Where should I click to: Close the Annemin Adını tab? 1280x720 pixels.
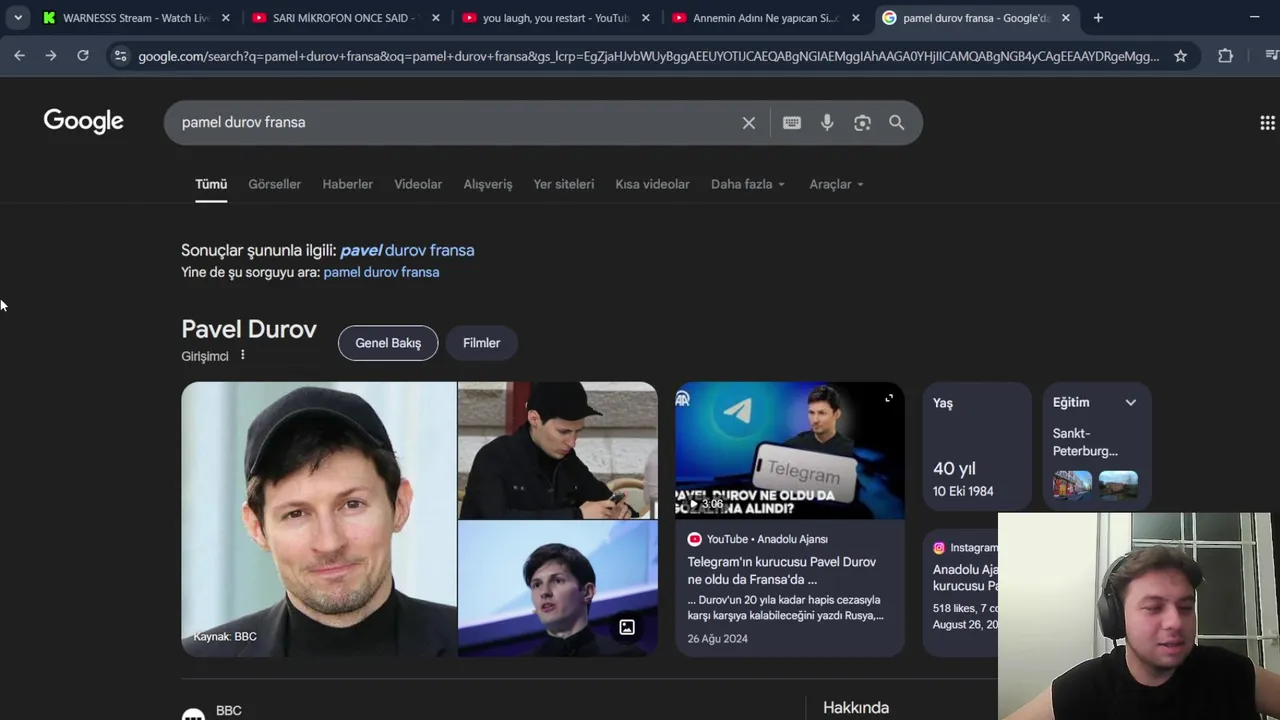855,18
